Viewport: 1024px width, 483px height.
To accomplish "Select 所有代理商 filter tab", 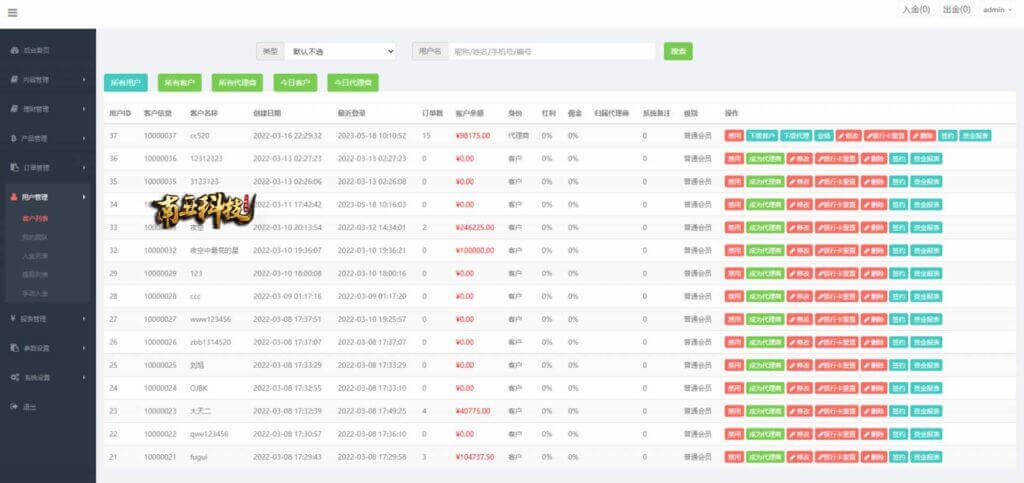I will tap(237, 83).
